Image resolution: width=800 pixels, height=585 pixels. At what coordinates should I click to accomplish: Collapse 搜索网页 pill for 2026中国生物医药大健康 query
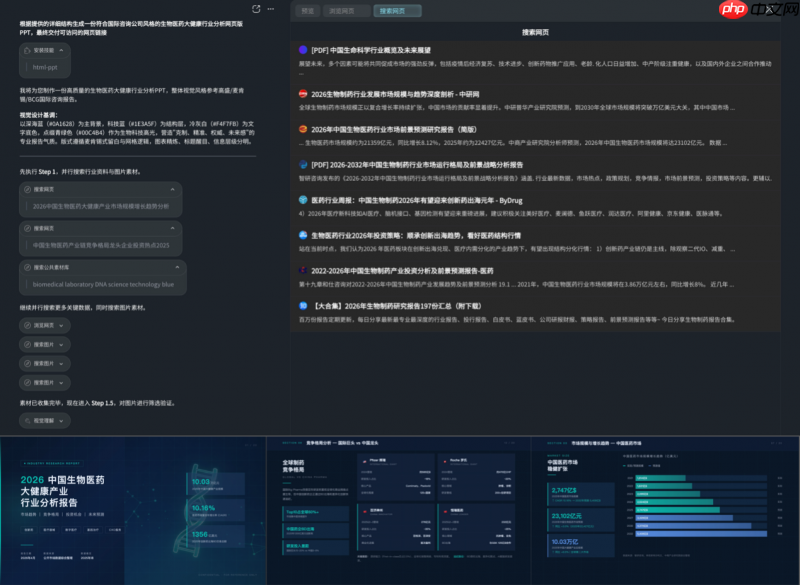pos(172,189)
